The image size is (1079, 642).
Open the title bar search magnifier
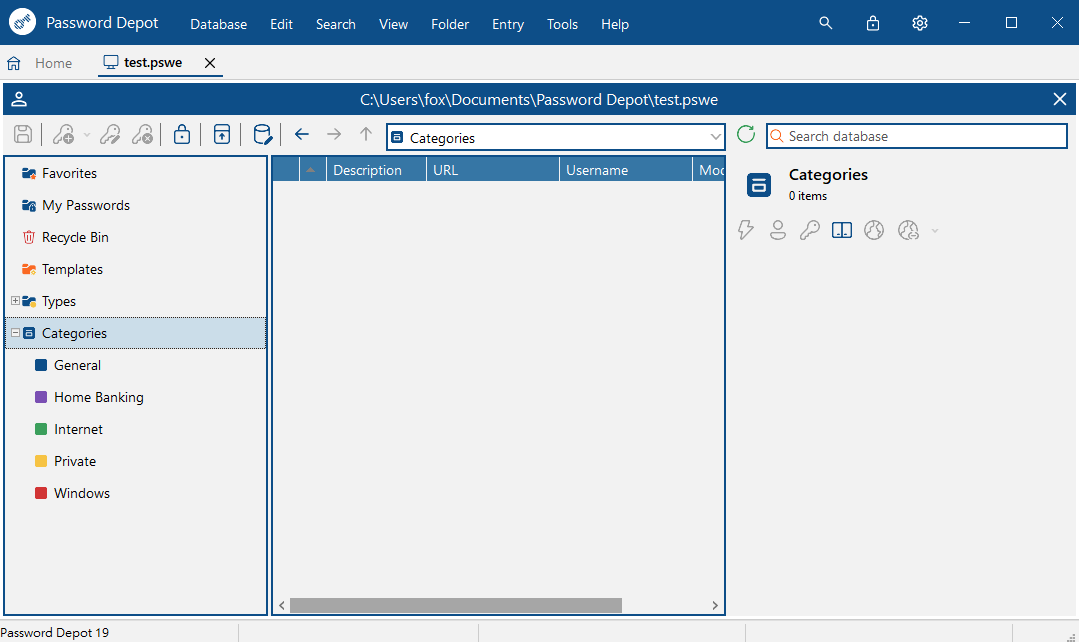(x=826, y=23)
